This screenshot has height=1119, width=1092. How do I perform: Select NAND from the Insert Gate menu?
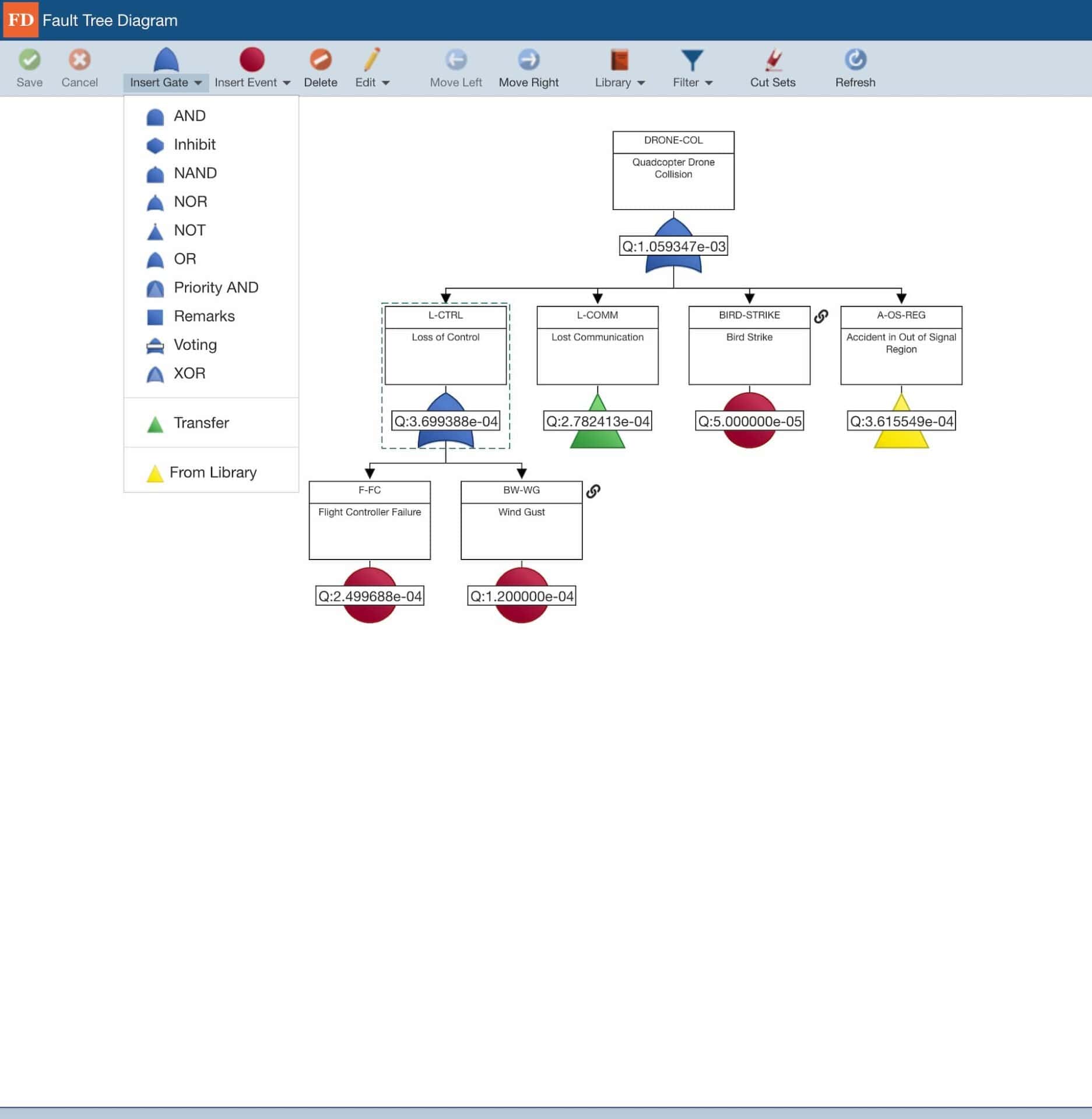pos(195,173)
